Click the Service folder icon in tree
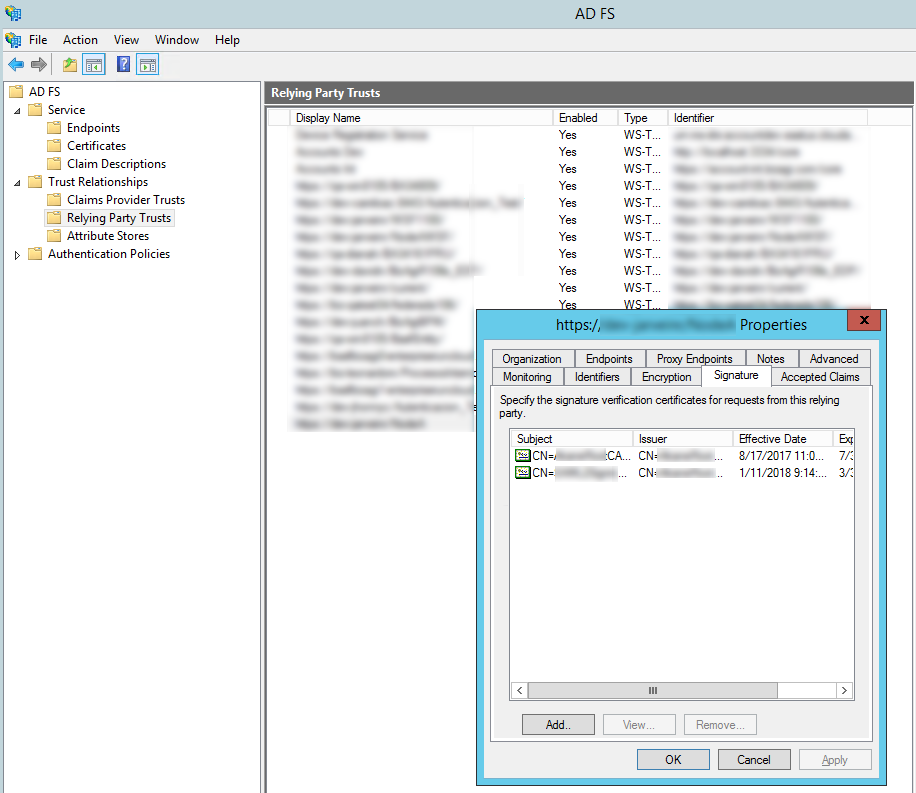916x793 pixels. (35, 110)
